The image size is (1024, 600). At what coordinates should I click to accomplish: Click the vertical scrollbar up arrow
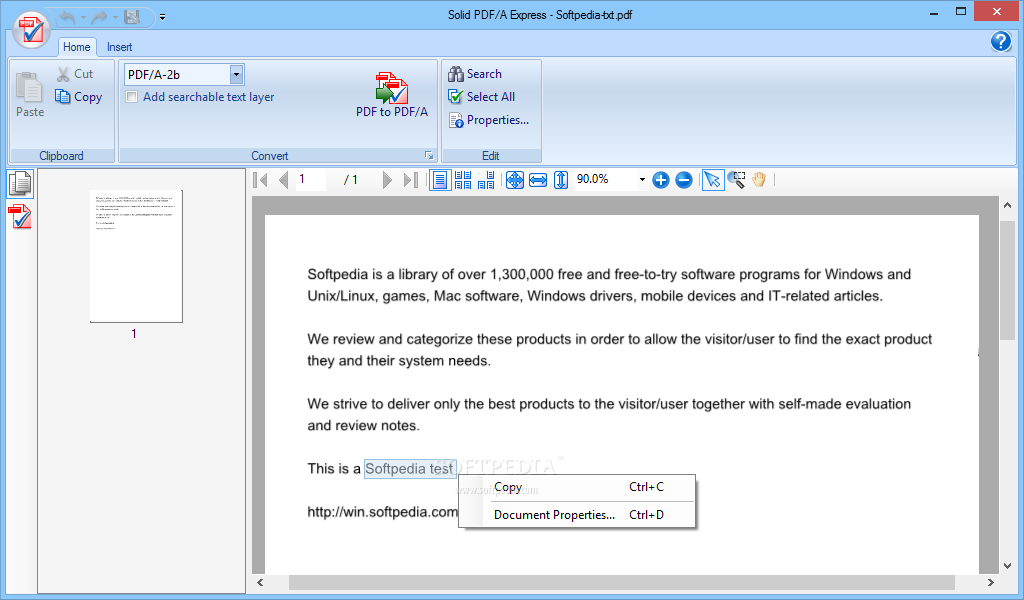1007,205
